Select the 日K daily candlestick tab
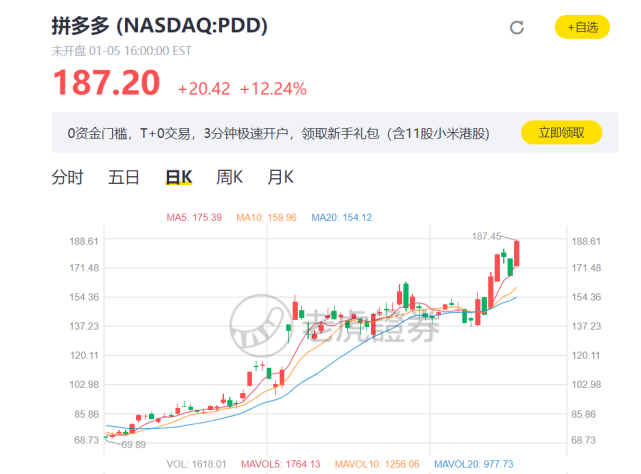The image size is (641, 474). [179, 177]
